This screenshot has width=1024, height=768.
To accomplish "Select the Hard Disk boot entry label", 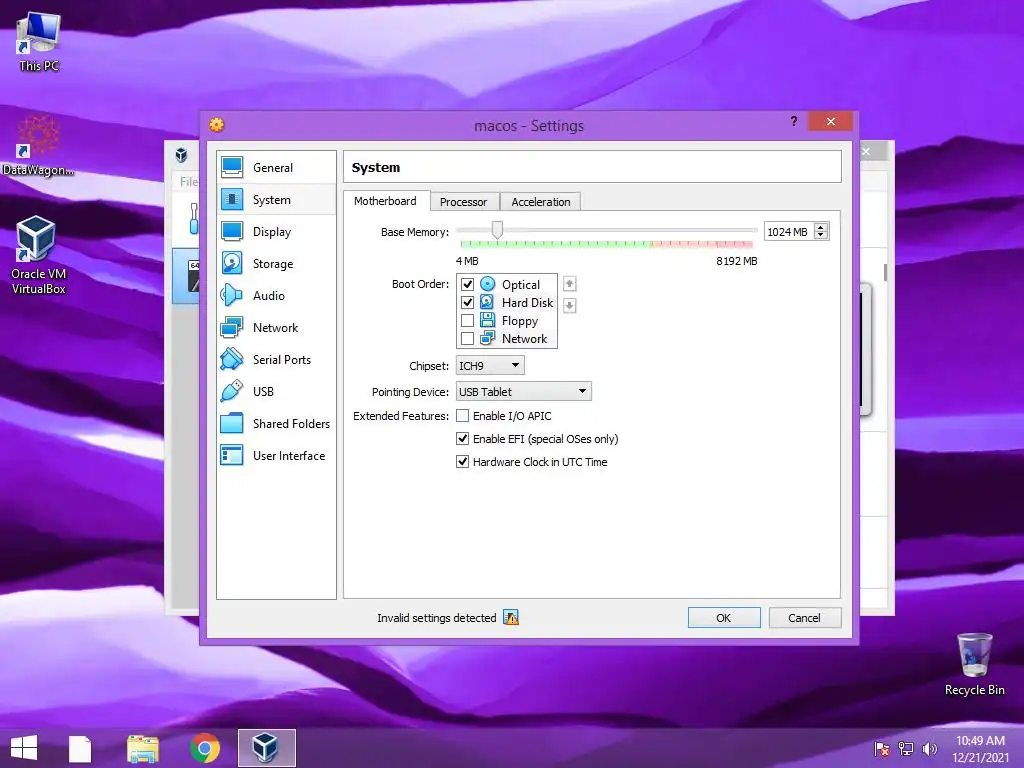I will (527, 302).
